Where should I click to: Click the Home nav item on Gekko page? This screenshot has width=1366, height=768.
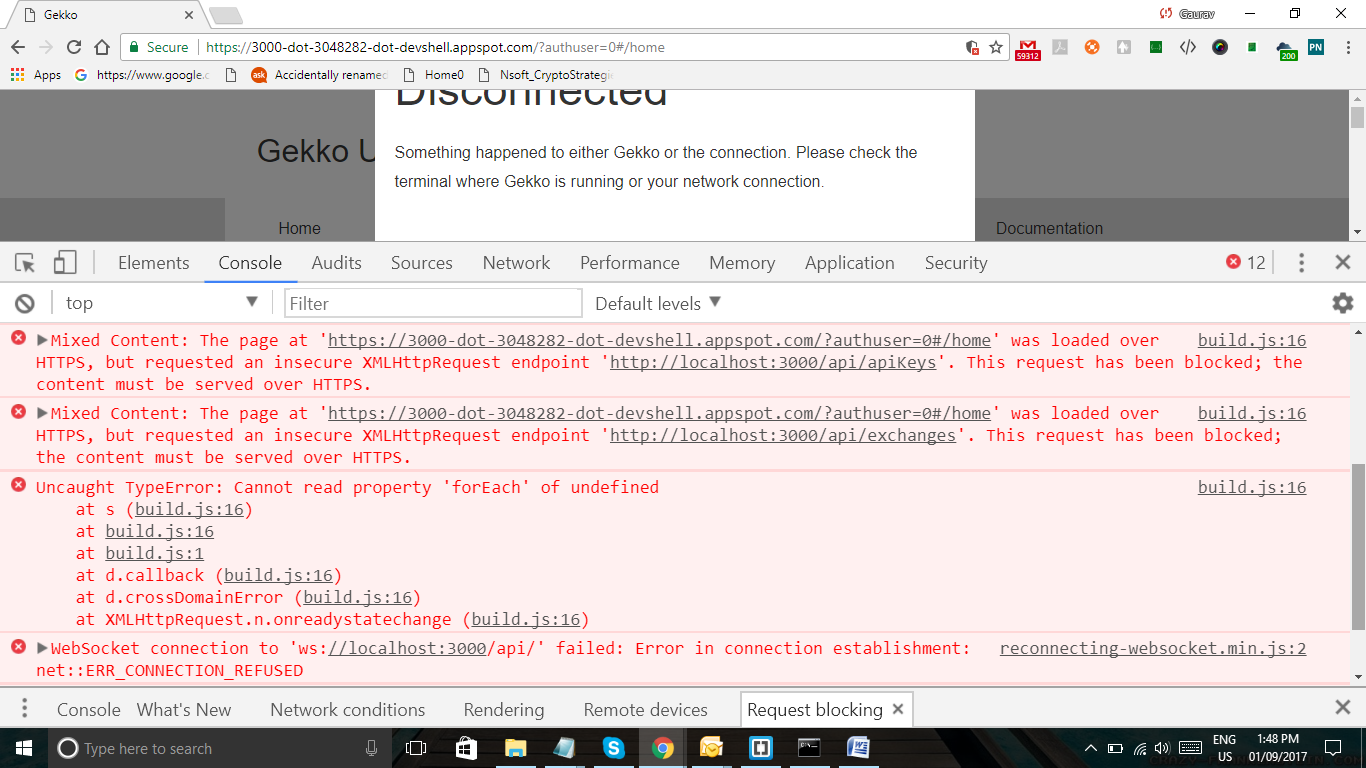(299, 228)
